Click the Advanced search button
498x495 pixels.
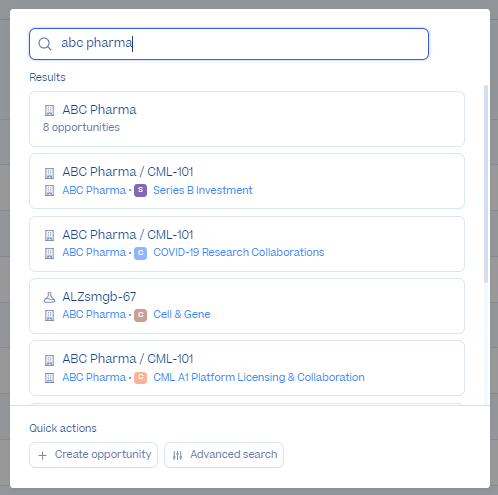coord(224,455)
